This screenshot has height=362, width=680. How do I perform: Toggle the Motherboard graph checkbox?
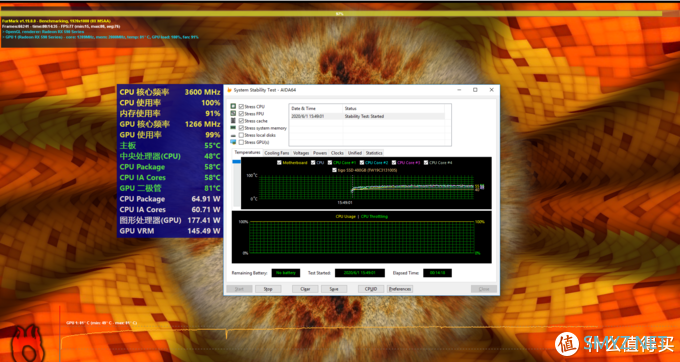(279, 163)
